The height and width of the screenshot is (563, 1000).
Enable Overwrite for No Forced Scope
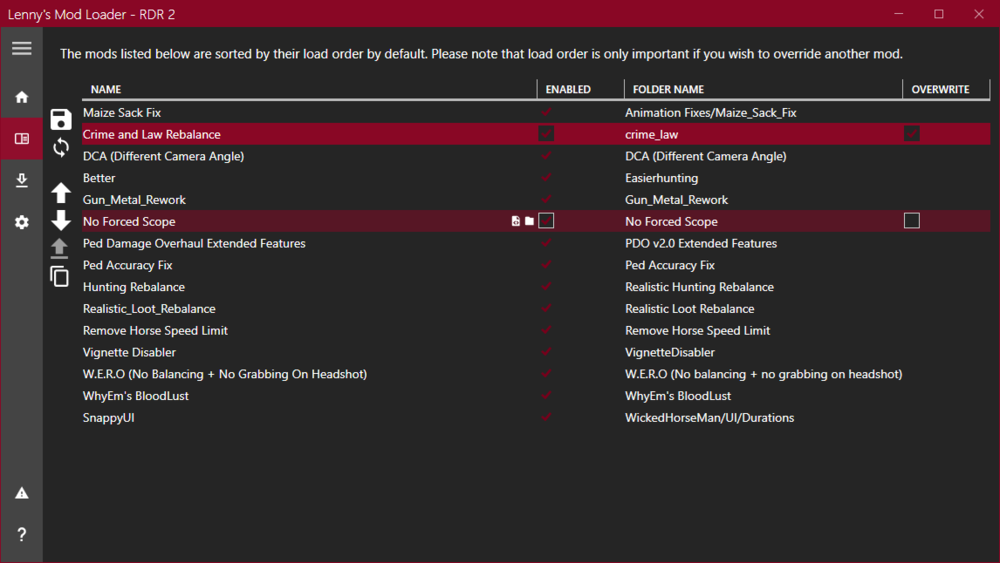click(x=911, y=221)
